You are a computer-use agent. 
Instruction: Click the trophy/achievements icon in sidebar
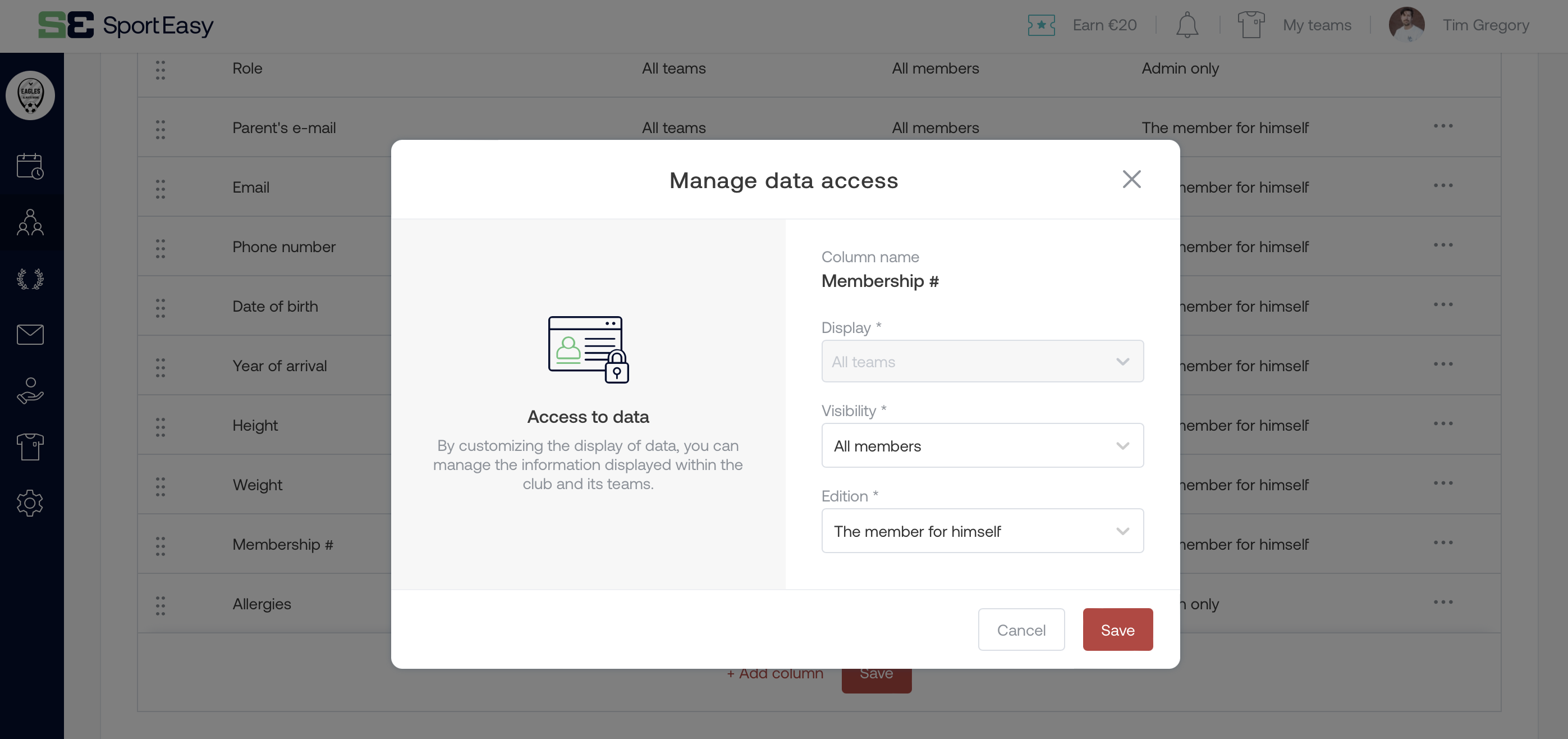point(31,278)
